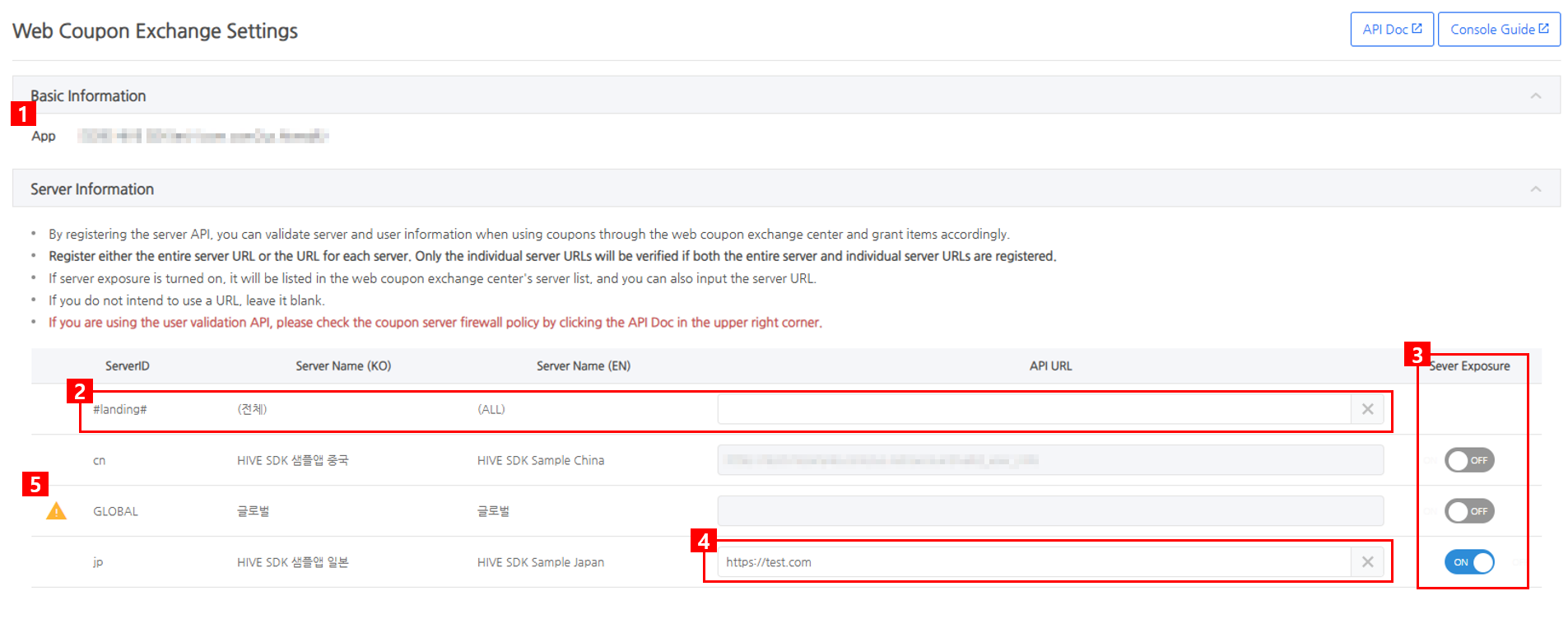Click the Server Name (EN) column header

click(x=583, y=366)
